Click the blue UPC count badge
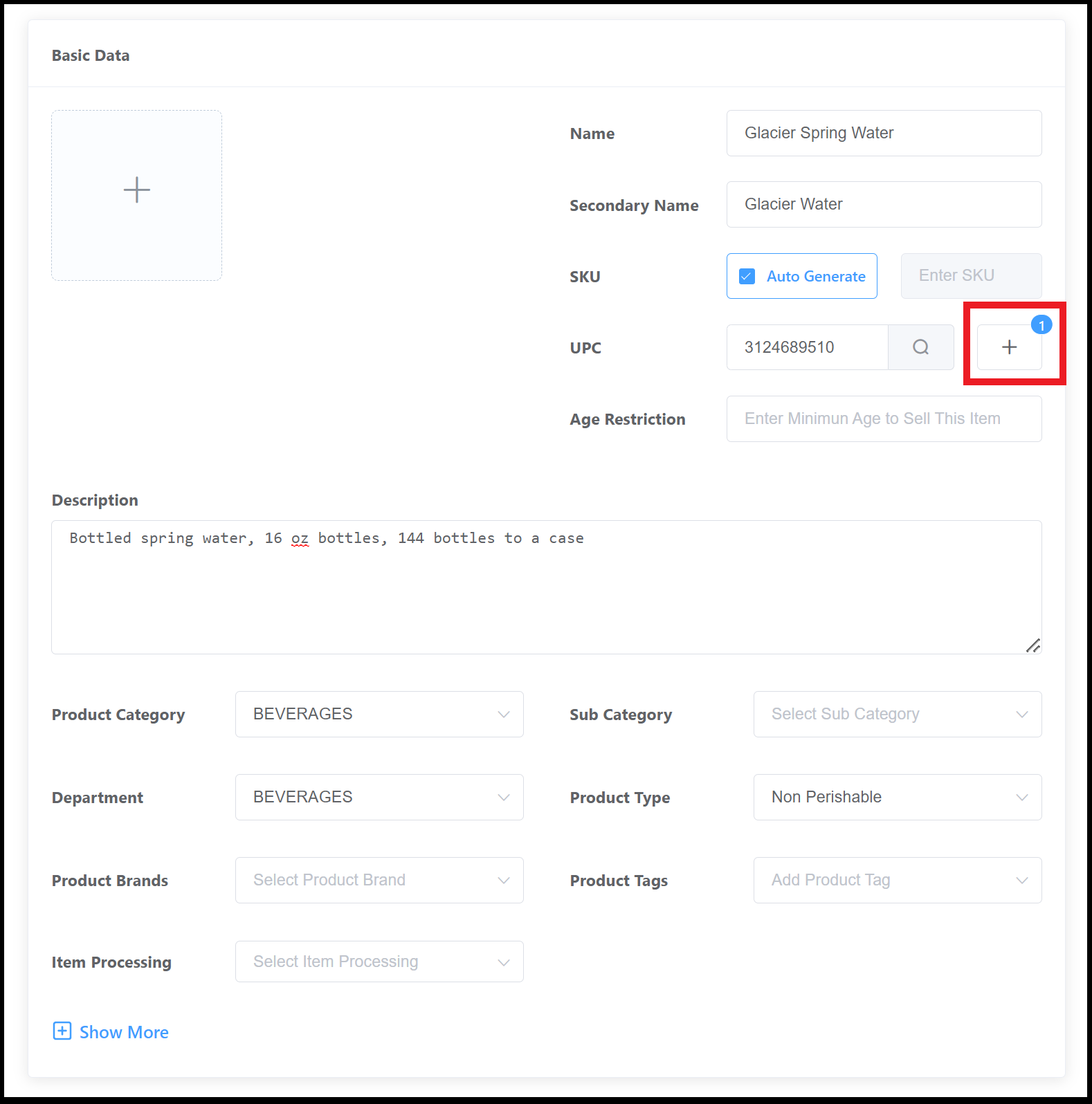The image size is (1092, 1104). [1041, 325]
